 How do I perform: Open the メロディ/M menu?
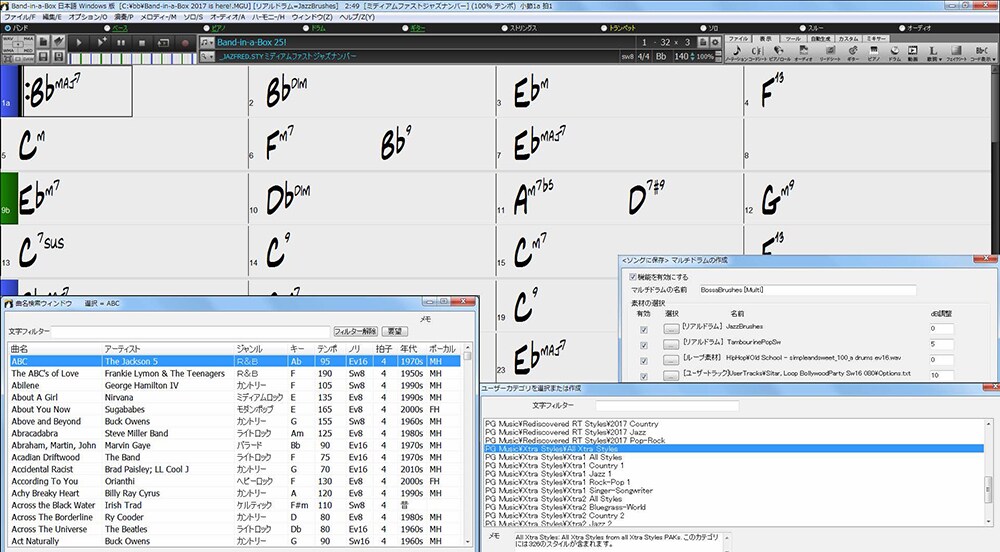[160, 17]
